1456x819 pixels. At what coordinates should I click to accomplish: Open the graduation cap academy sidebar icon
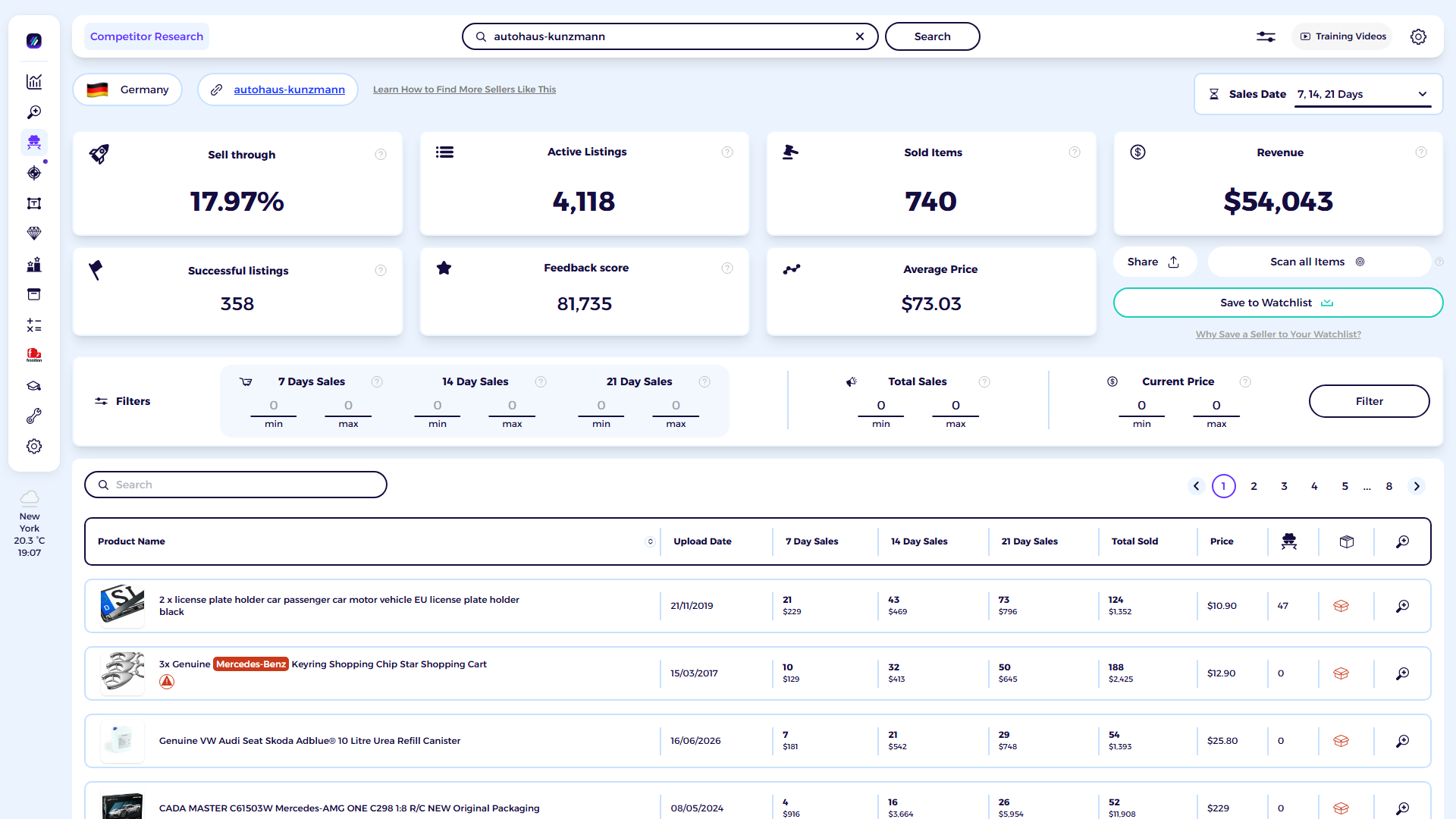(x=34, y=386)
